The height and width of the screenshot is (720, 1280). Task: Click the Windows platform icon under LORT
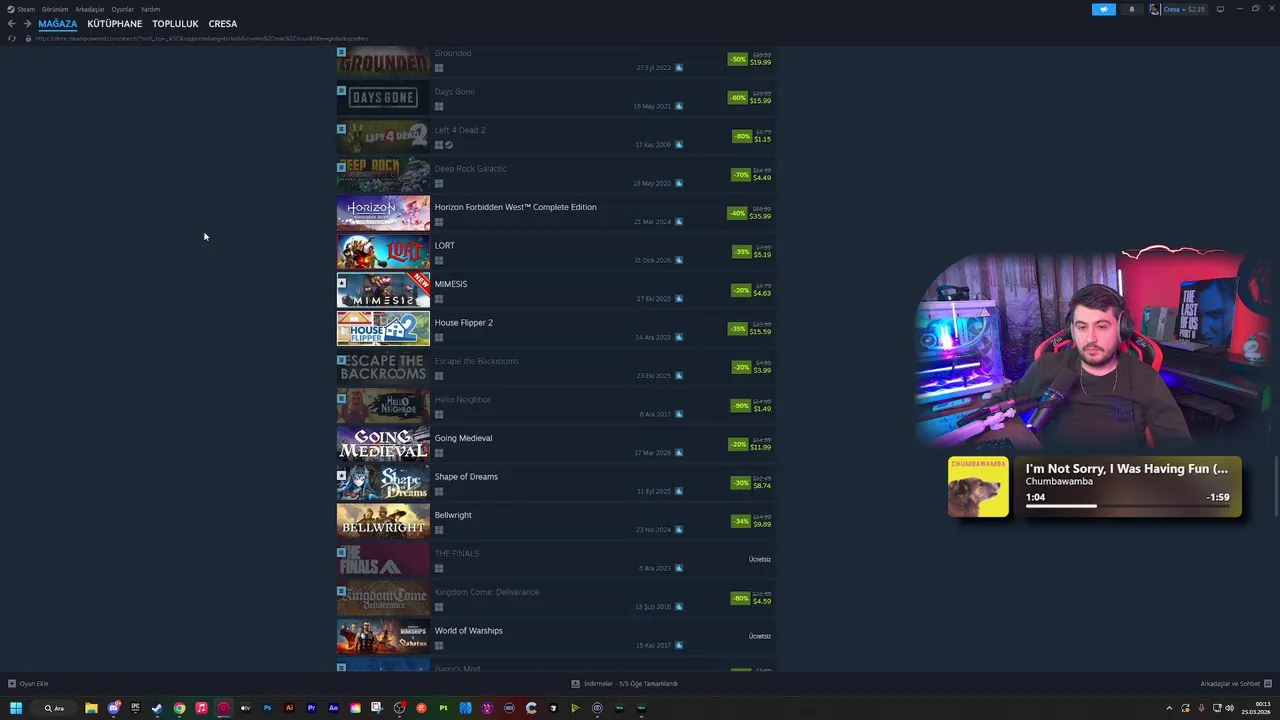(x=439, y=260)
